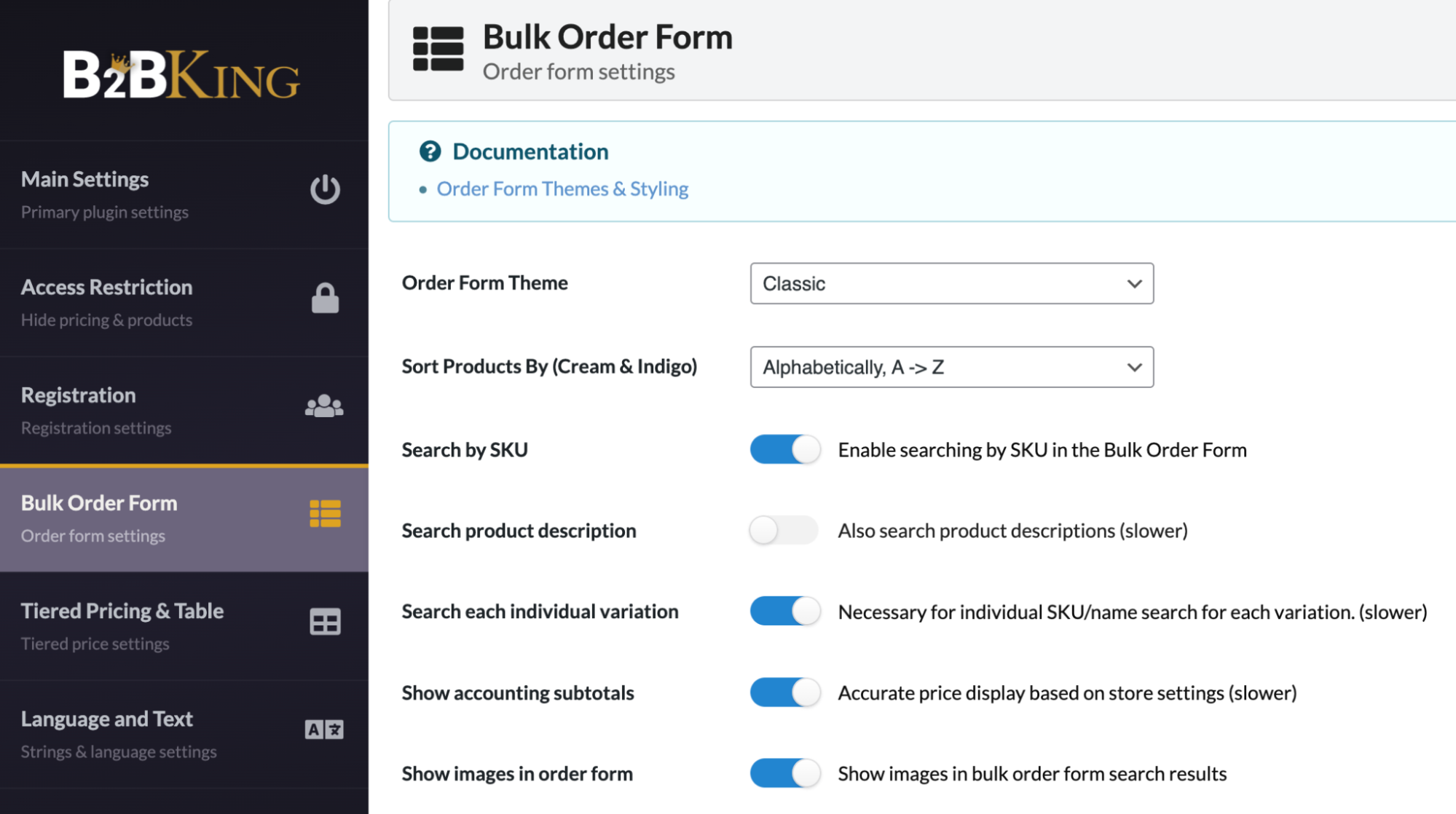Click the lock icon for Access Restriction
1456x814 pixels.
(325, 298)
